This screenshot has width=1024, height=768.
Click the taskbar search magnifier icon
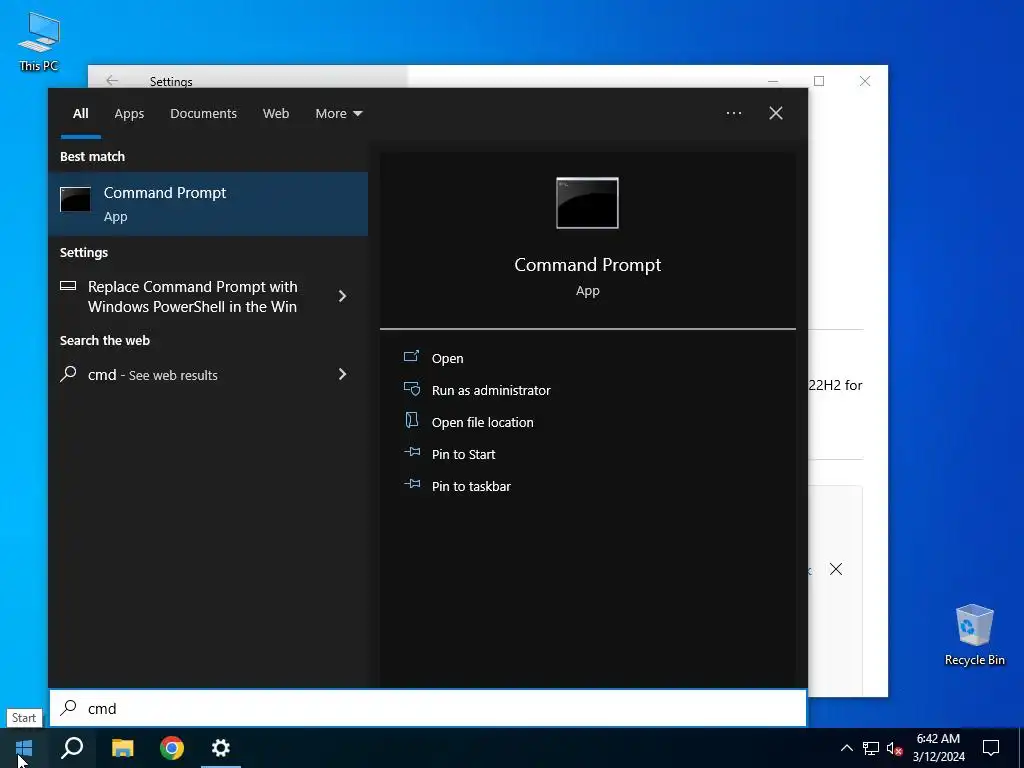click(72, 748)
